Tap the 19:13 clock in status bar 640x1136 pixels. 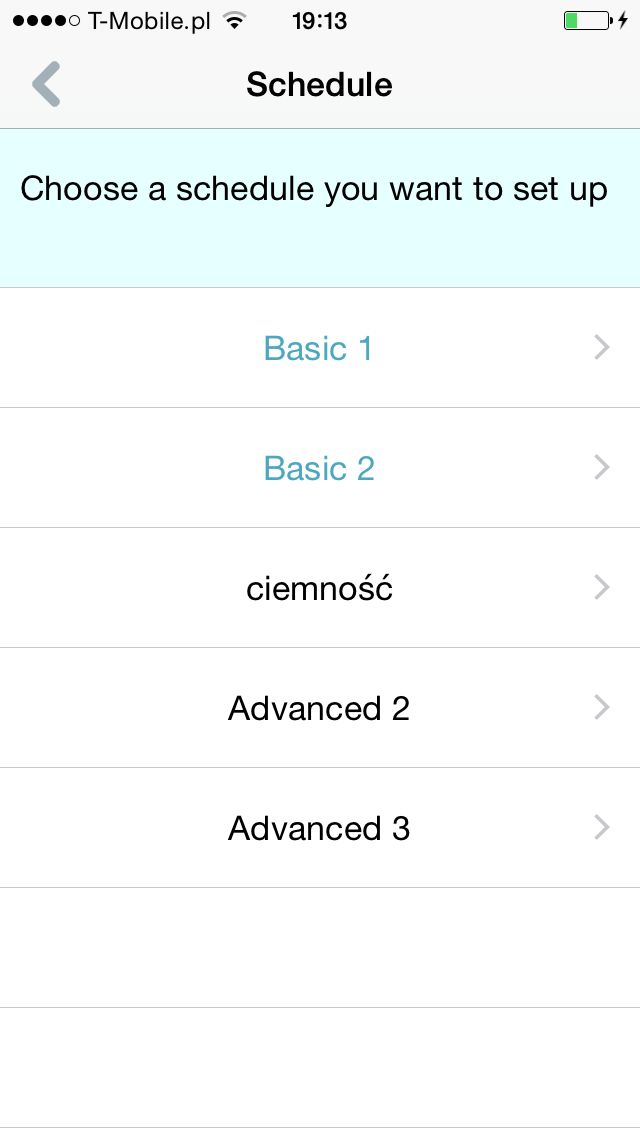coord(320,21)
